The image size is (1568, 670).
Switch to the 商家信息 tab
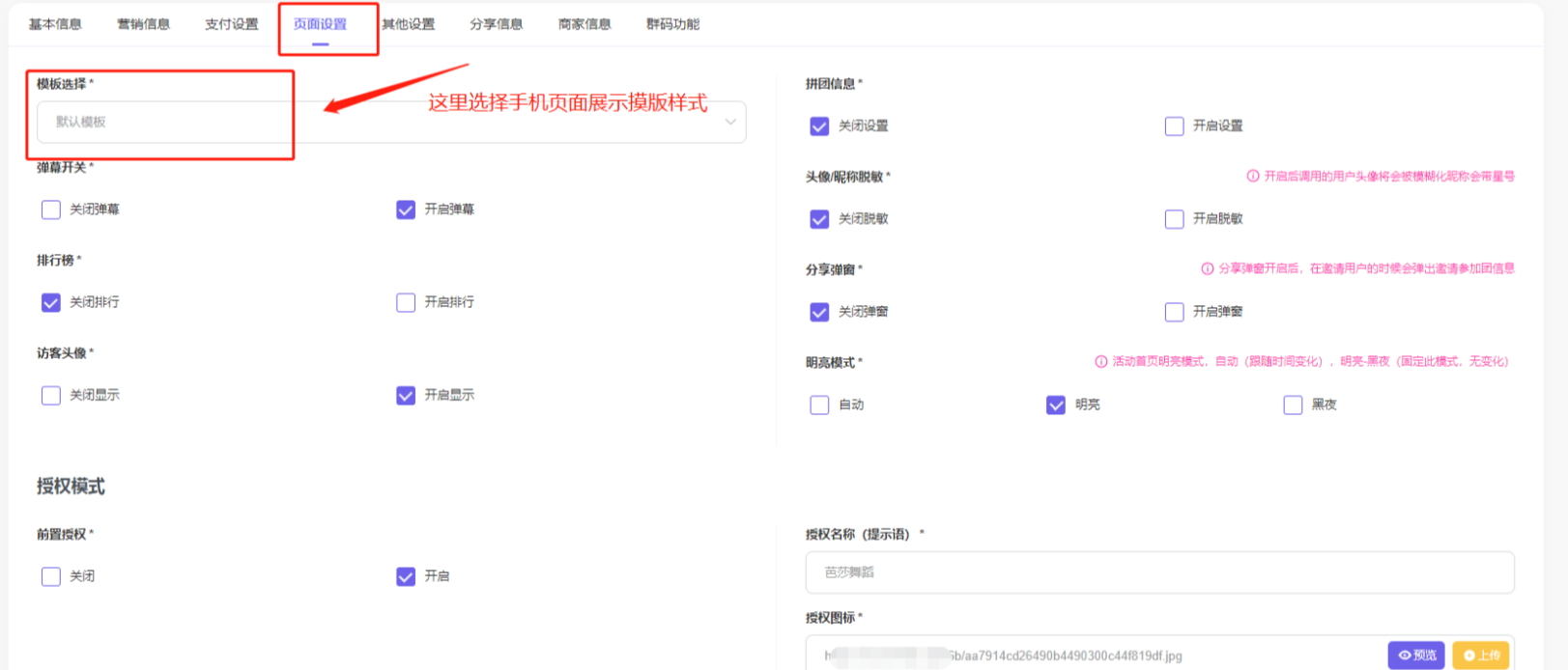pos(584,24)
